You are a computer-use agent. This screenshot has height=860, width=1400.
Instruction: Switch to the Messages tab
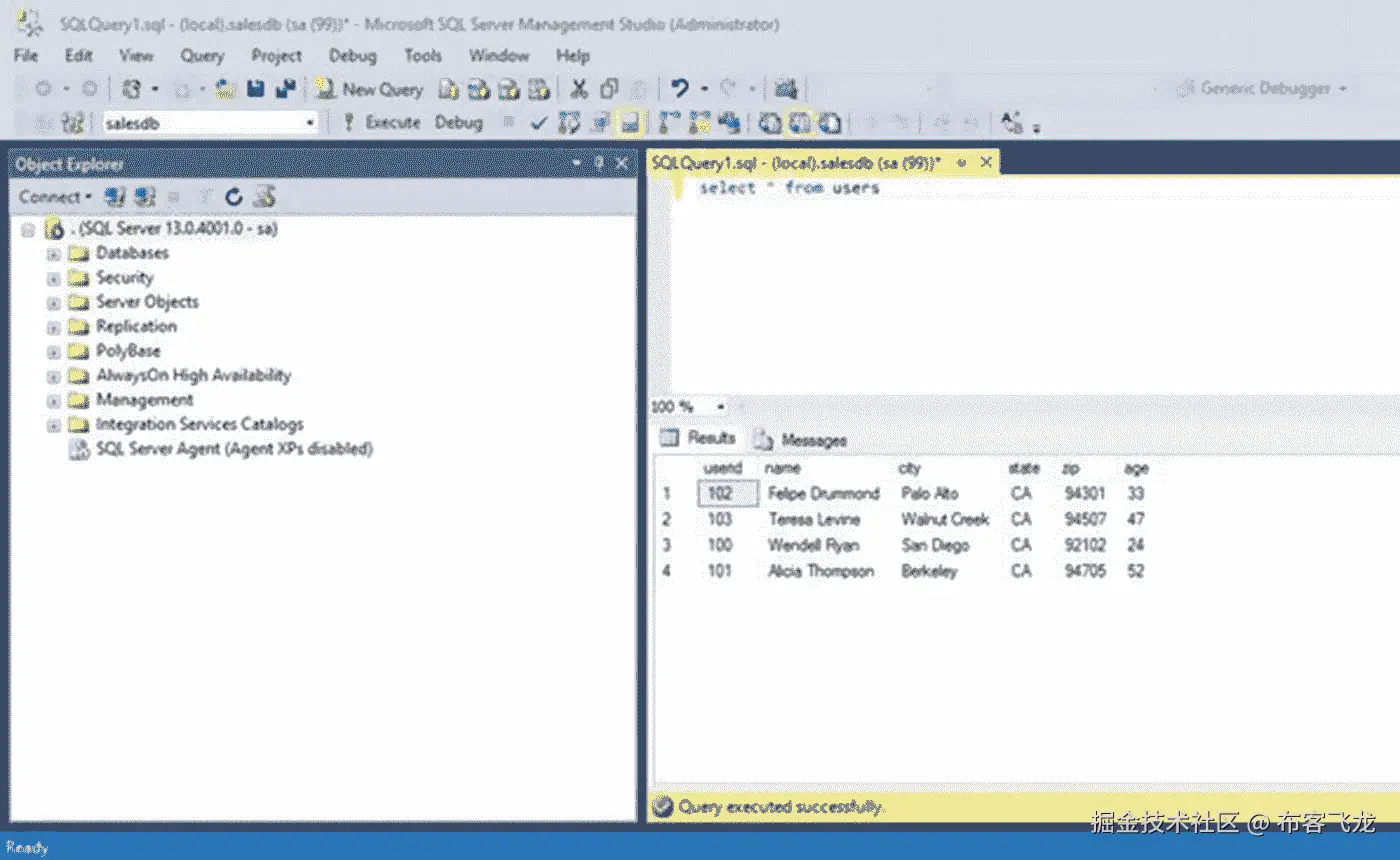(x=801, y=440)
